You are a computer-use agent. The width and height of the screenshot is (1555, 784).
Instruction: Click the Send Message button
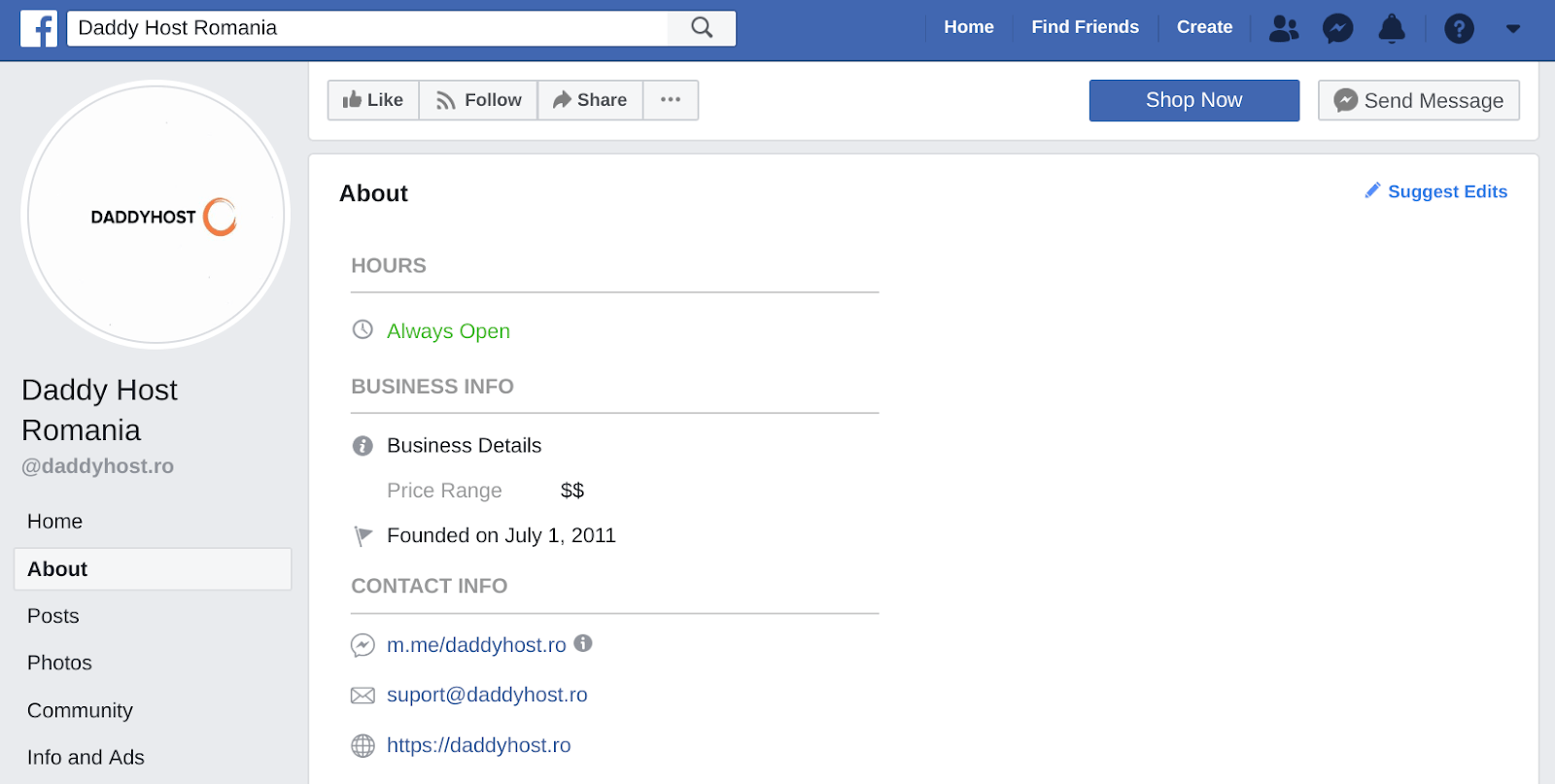coord(1418,100)
